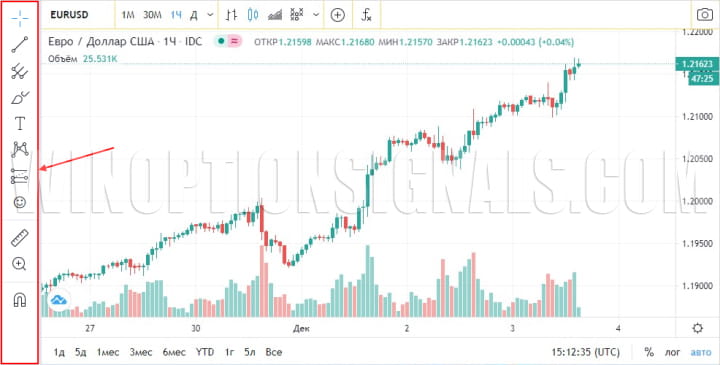Toggle the авто price scale

[701, 352]
